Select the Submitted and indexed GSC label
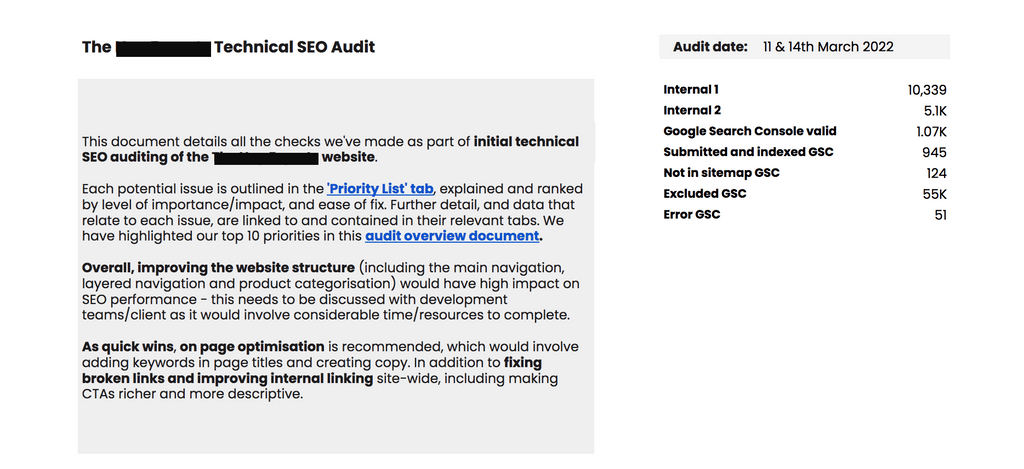The image size is (1024, 469). point(748,152)
